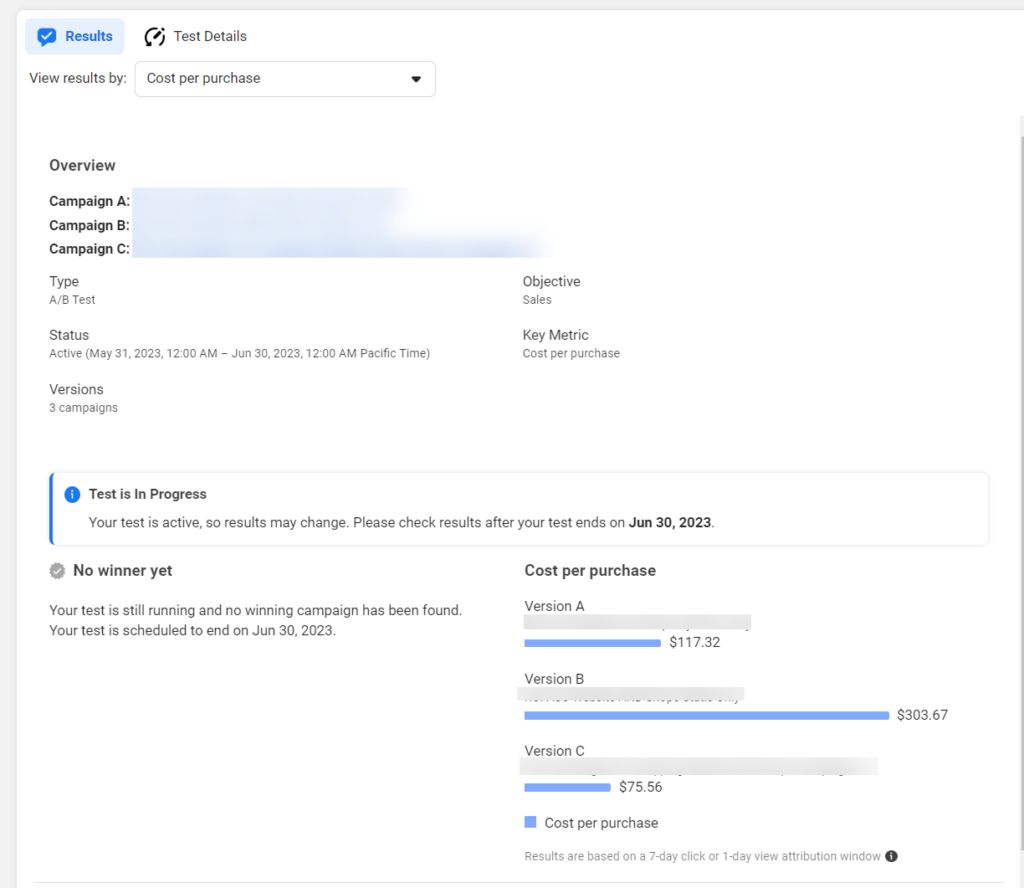Open the View results by dropdown
Viewport: 1024px width, 888px height.
tap(285, 79)
